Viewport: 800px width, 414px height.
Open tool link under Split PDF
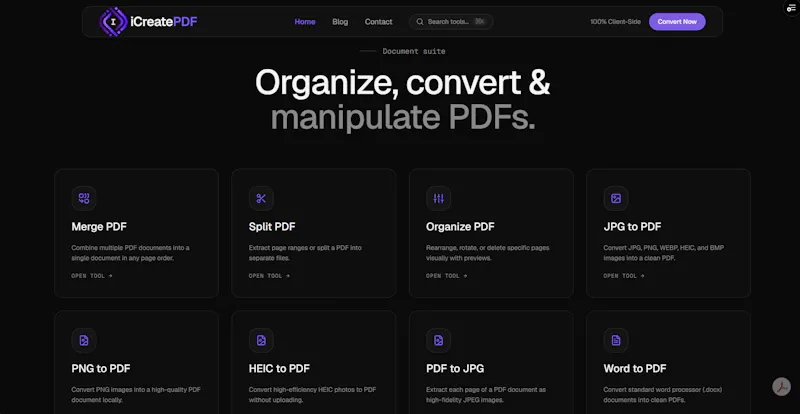point(269,276)
